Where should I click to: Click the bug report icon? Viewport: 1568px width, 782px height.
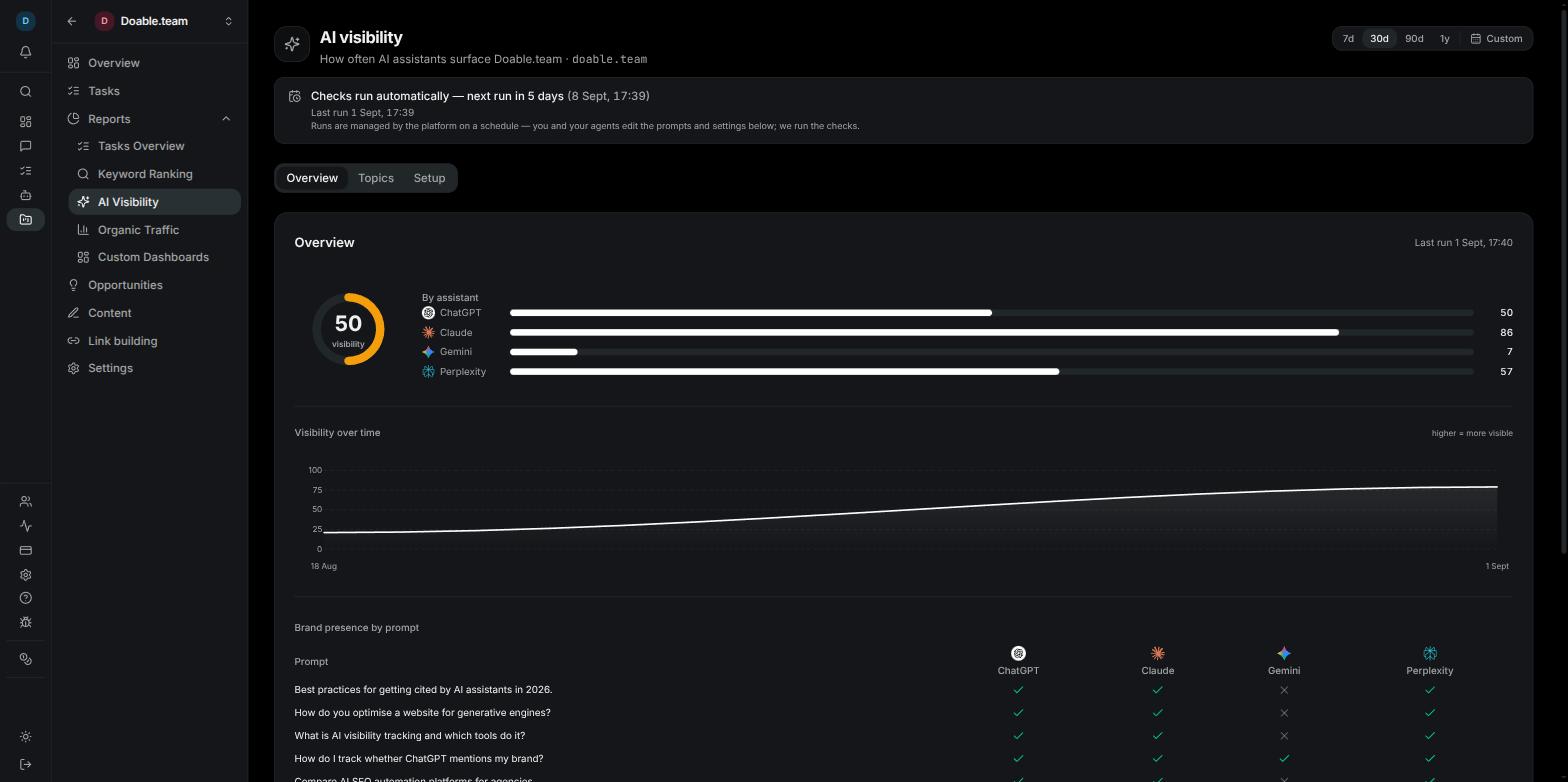point(26,622)
